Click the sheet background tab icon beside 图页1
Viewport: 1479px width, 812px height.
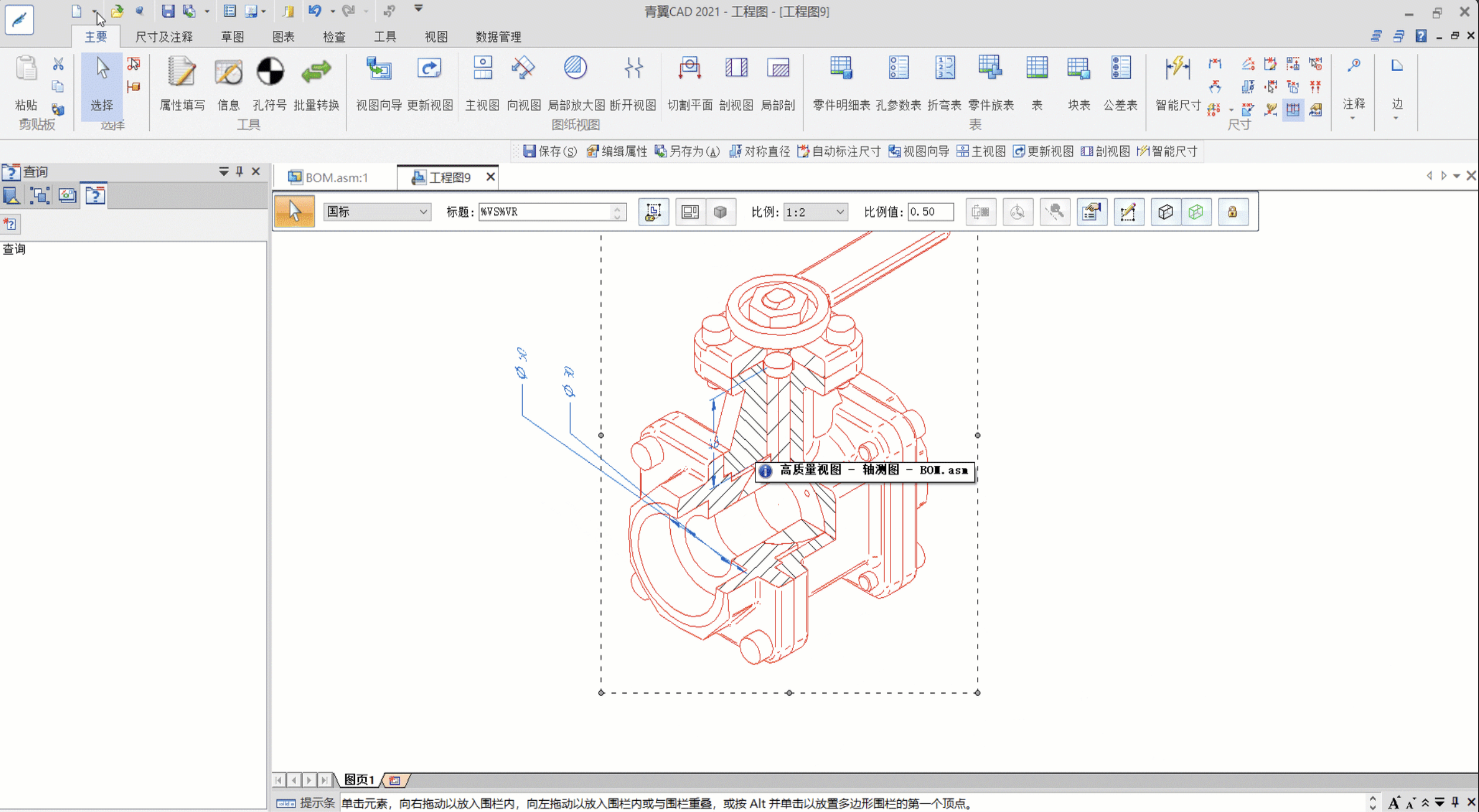tap(395, 780)
